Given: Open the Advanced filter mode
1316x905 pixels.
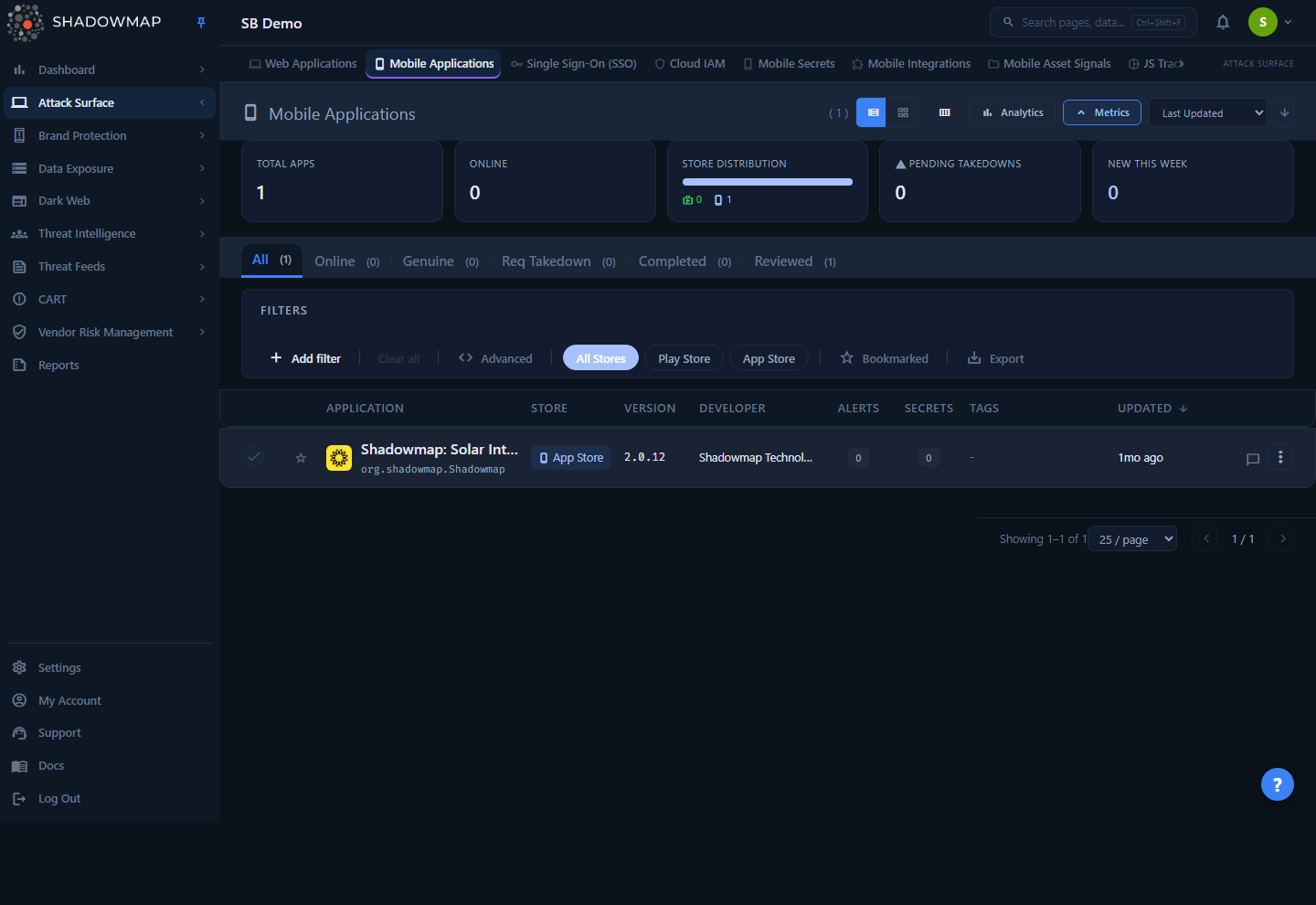Looking at the screenshot, I should click(x=495, y=358).
